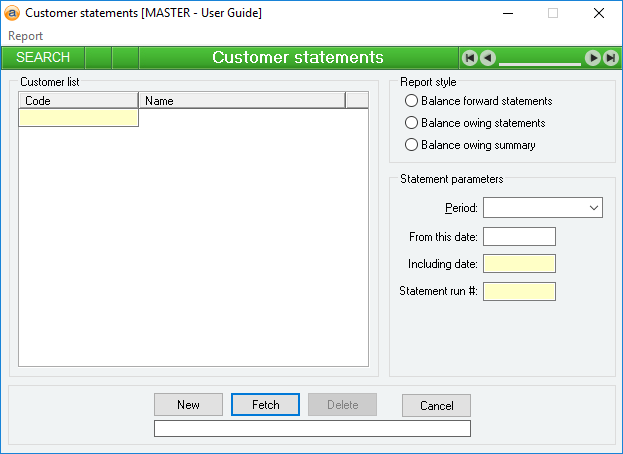Go to previous record arrow icon
This screenshot has height=454, width=623.
tap(487, 58)
